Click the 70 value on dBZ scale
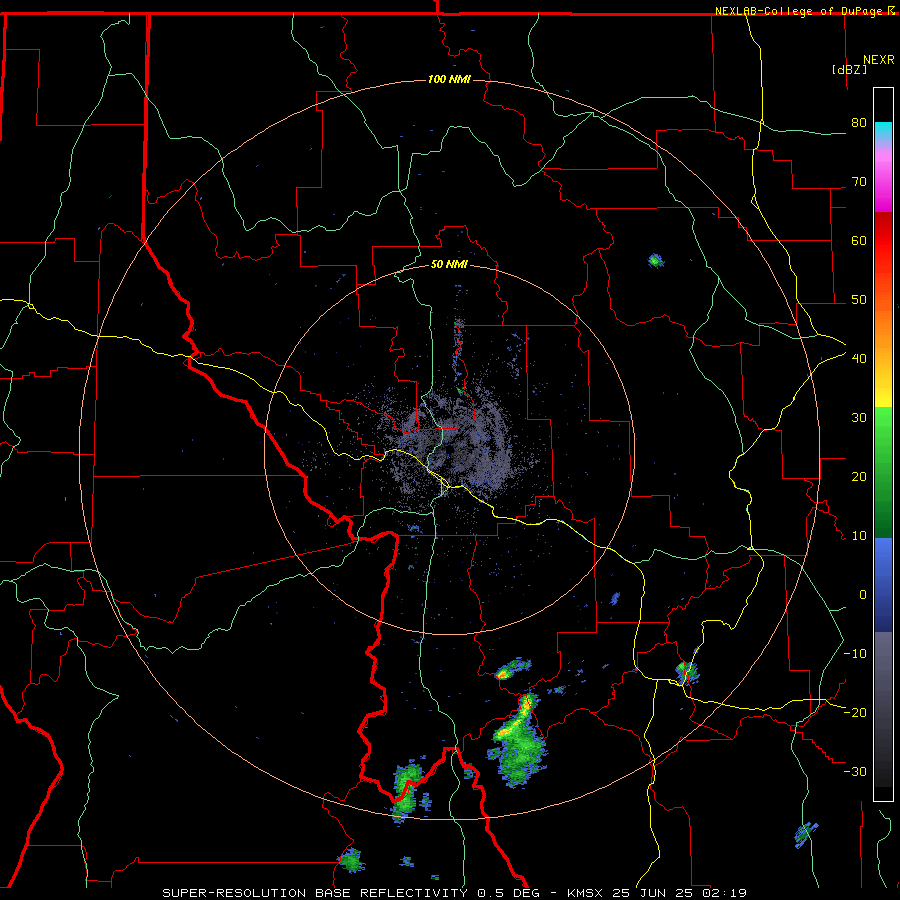 click(x=859, y=182)
